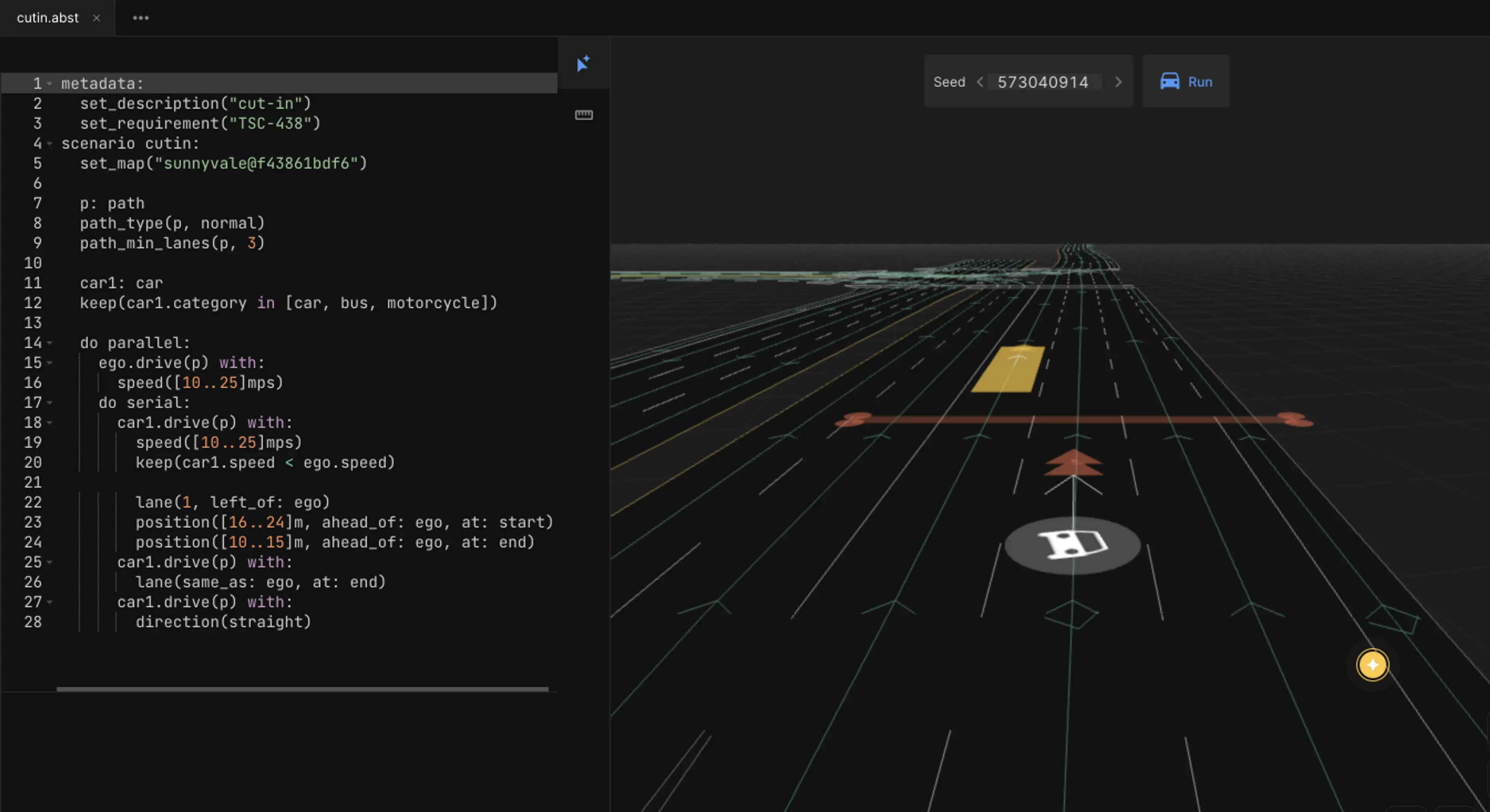Click the blue sparkle cursor tool icon
Viewport: 1490px width, 812px height.
583,63
